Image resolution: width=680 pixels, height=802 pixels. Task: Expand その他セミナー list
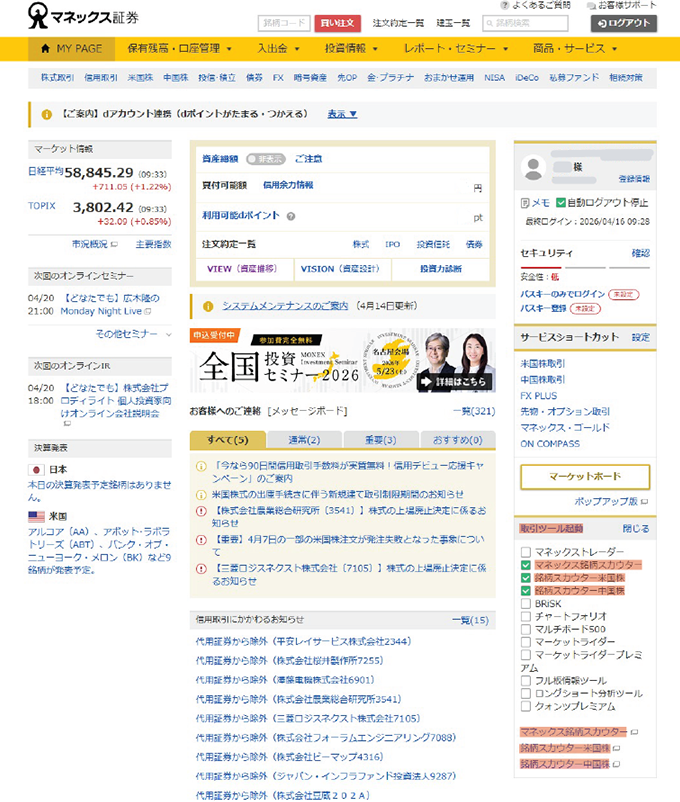pos(133,334)
